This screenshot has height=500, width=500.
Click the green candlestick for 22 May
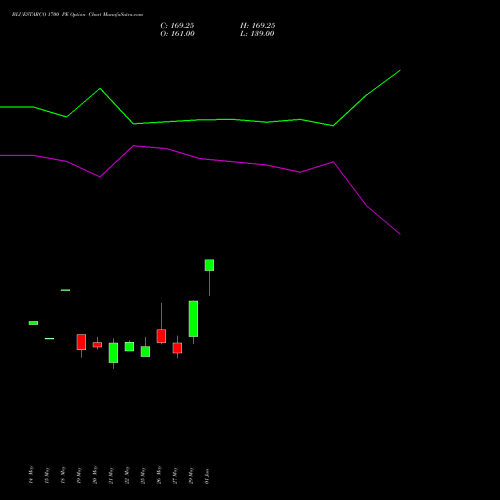click(x=129, y=346)
